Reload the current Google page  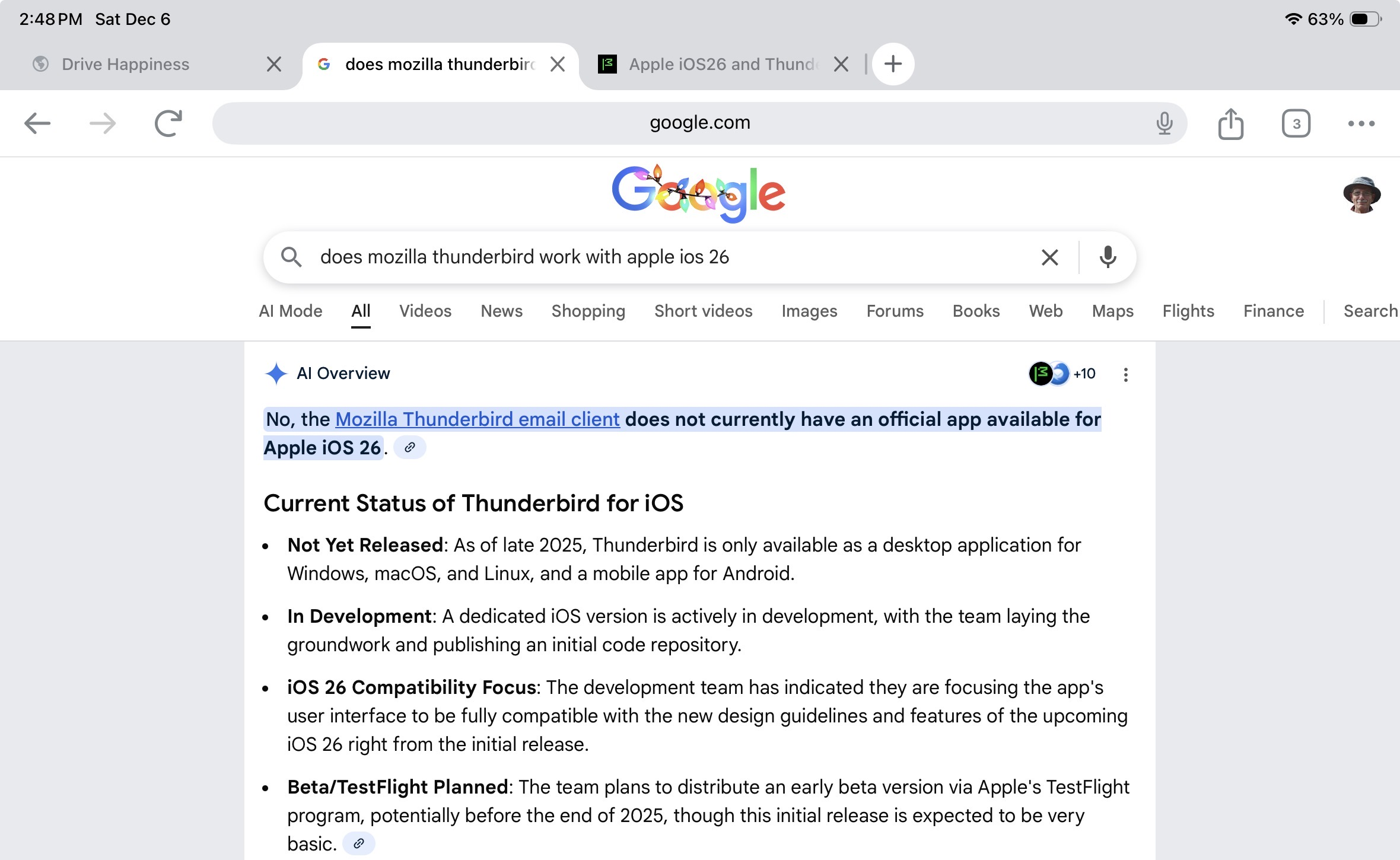(x=168, y=123)
